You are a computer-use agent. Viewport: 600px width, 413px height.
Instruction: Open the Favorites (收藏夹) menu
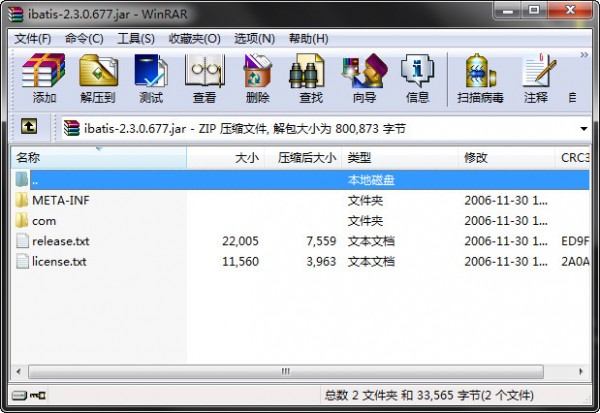point(194,39)
